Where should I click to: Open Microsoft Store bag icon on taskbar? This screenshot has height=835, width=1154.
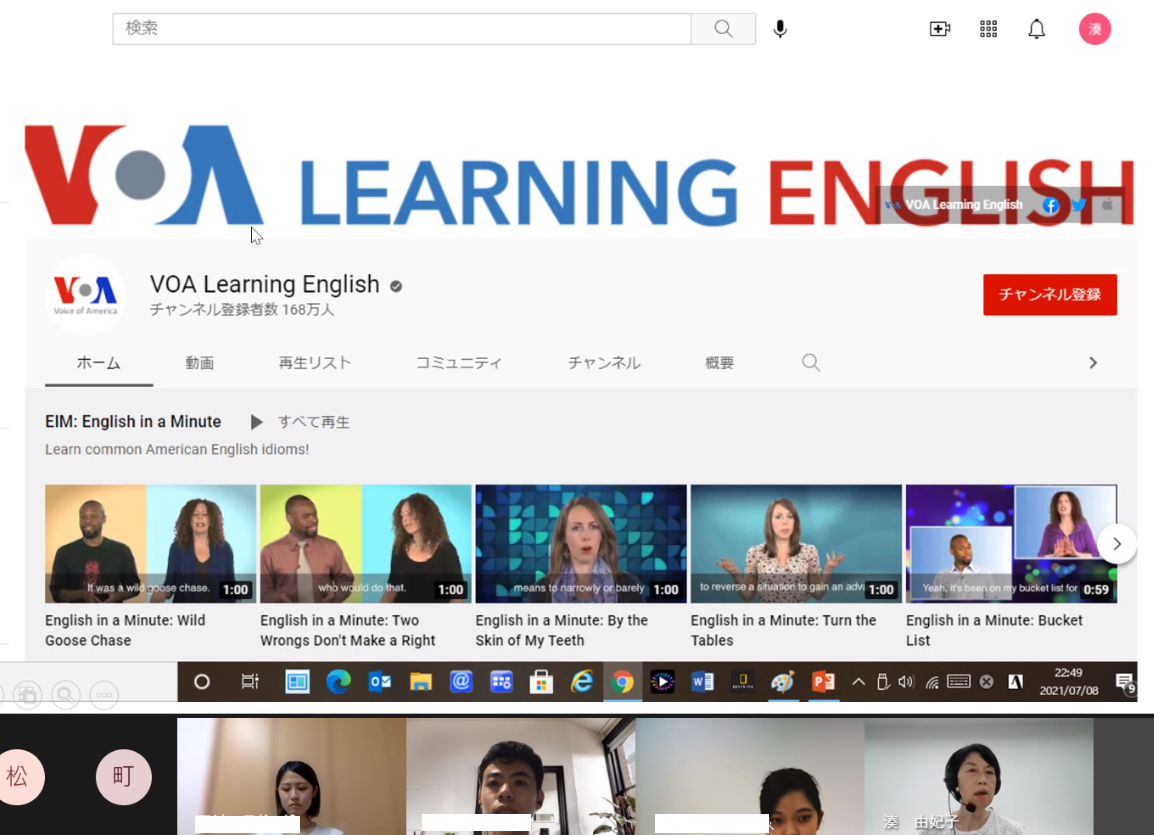[x=541, y=682]
